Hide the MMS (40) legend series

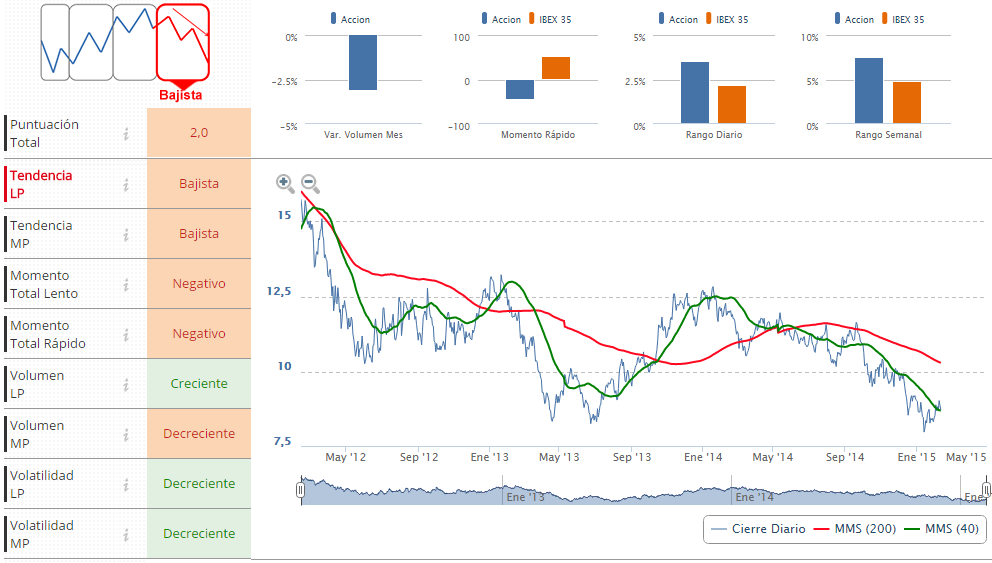point(940,529)
